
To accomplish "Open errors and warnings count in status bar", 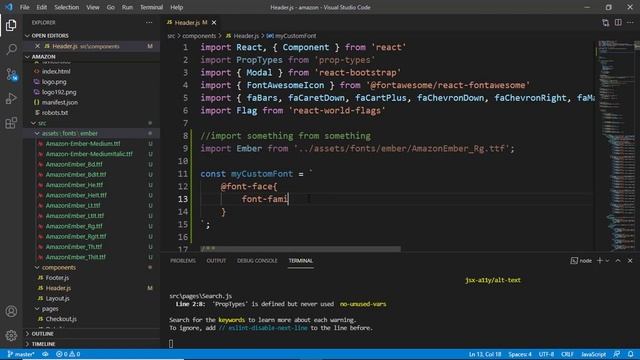I will pos(68,354).
